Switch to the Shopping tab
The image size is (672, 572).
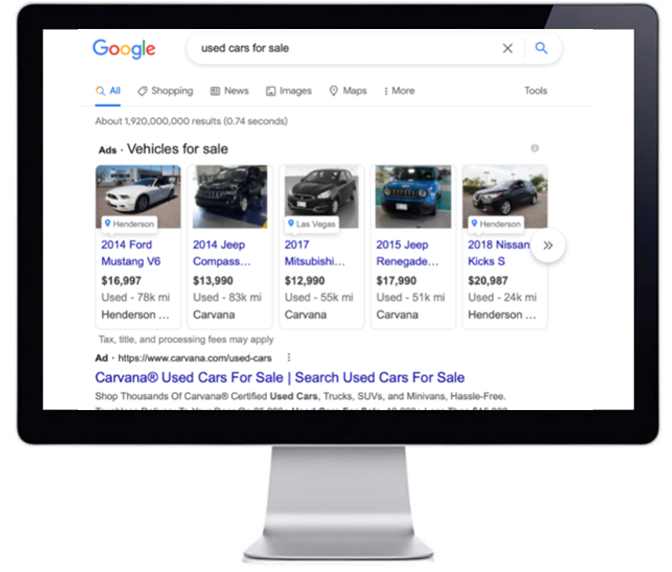click(x=165, y=91)
